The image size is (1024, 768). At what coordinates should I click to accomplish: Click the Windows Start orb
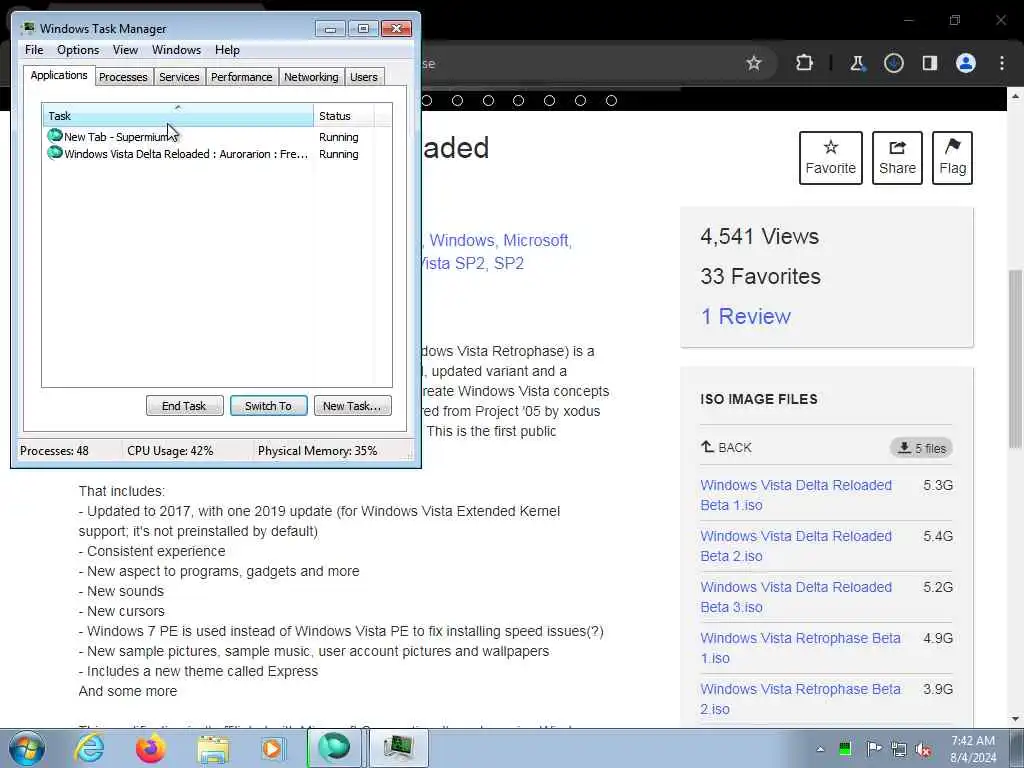pyautogui.click(x=27, y=748)
